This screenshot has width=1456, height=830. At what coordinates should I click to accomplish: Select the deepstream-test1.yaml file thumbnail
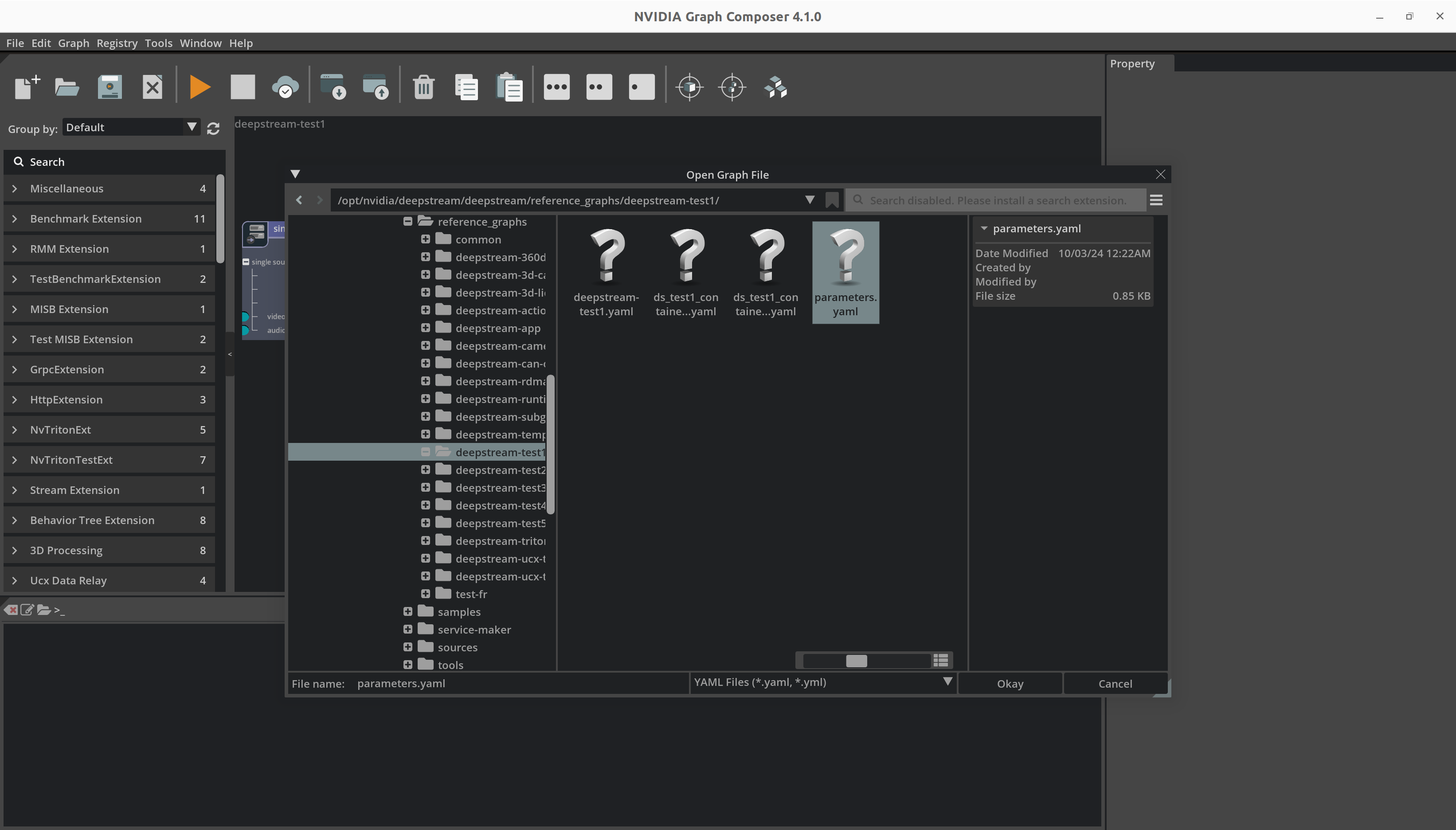click(x=607, y=273)
